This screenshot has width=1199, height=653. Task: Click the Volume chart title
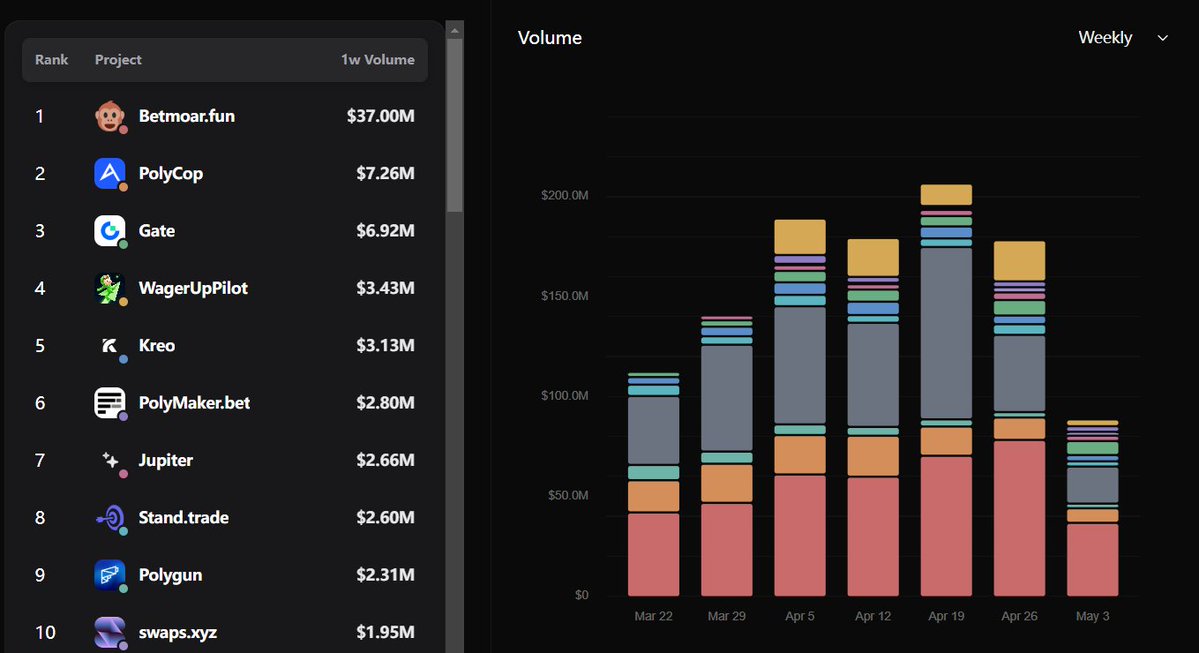tap(550, 38)
